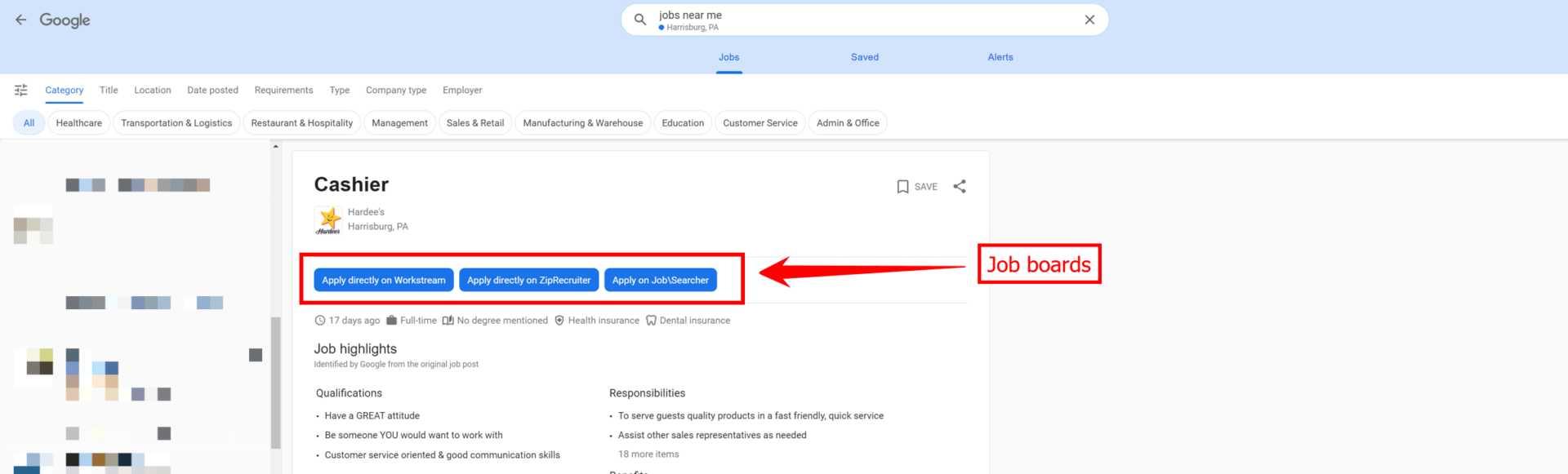Click the bookmark SAVE icon for Cashier job

click(x=902, y=187)
